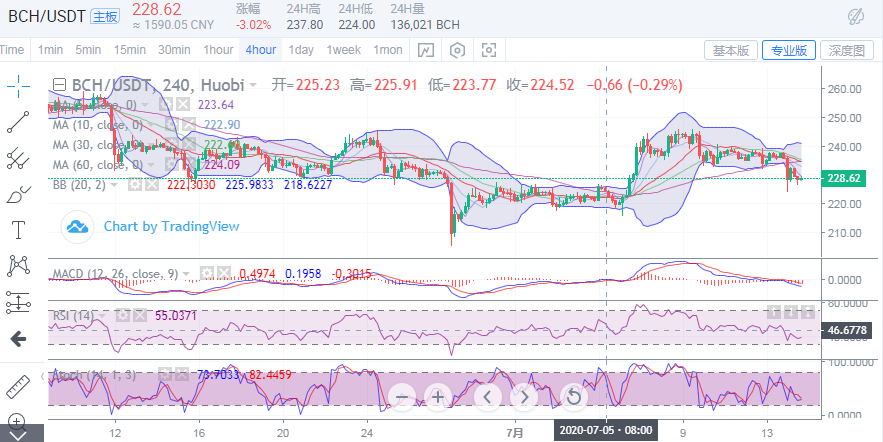883x442 pixels.
Task: Shift chart left with arrow button
Action: (x=488, y=397)
